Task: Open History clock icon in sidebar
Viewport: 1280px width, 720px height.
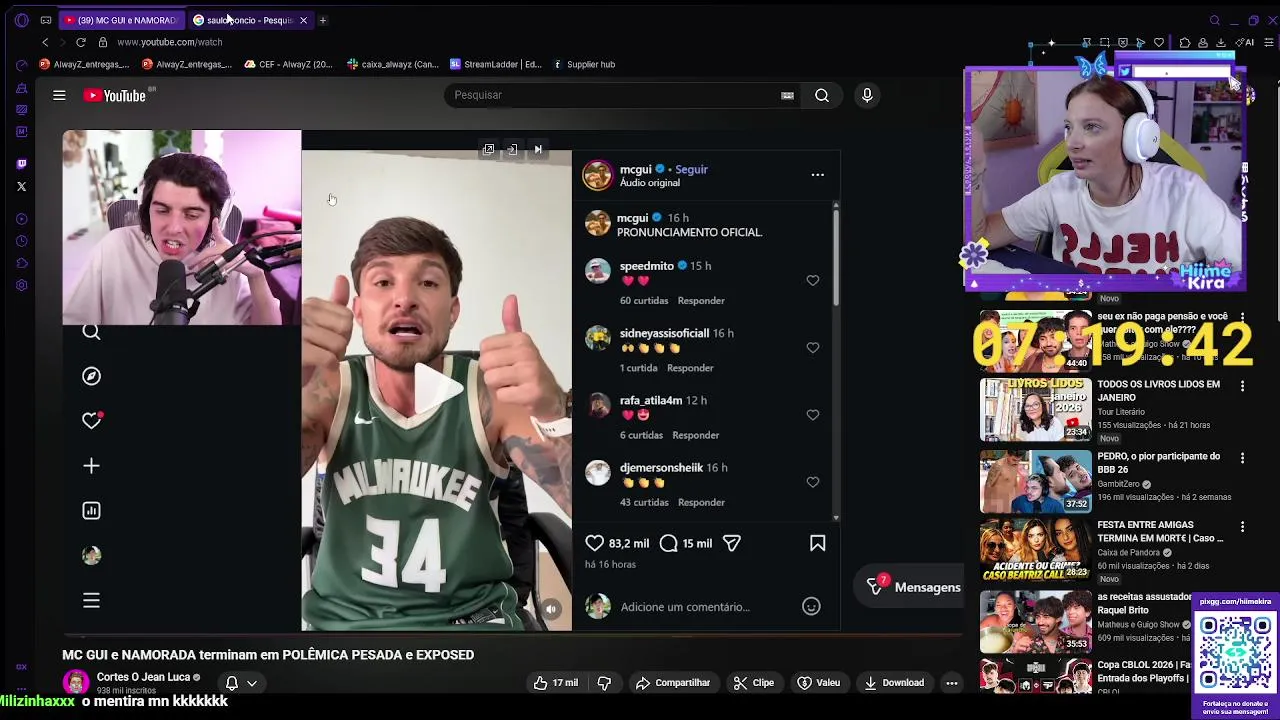Action: pos(22,241)
